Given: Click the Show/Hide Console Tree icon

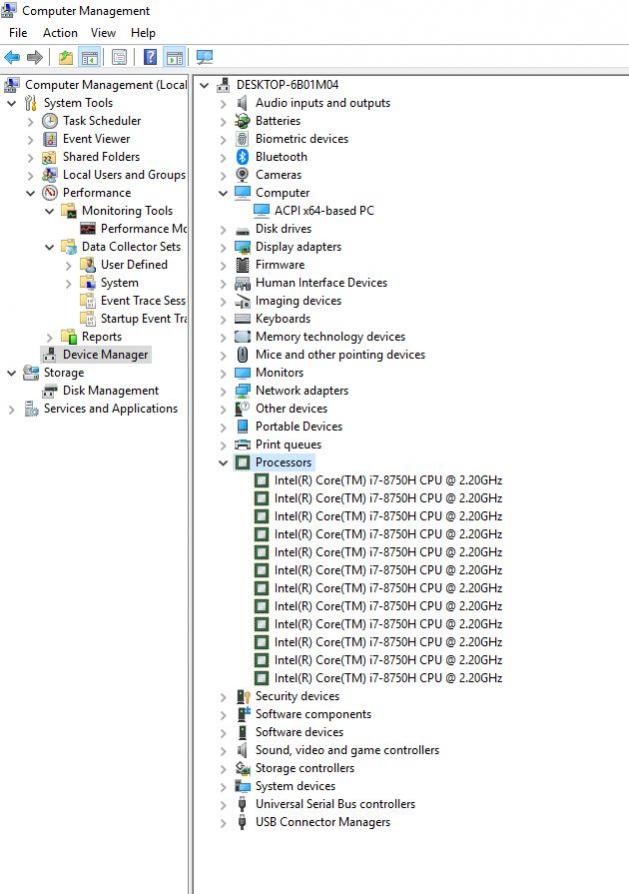Looking at the screenshot, I should (x=90, y=57).
